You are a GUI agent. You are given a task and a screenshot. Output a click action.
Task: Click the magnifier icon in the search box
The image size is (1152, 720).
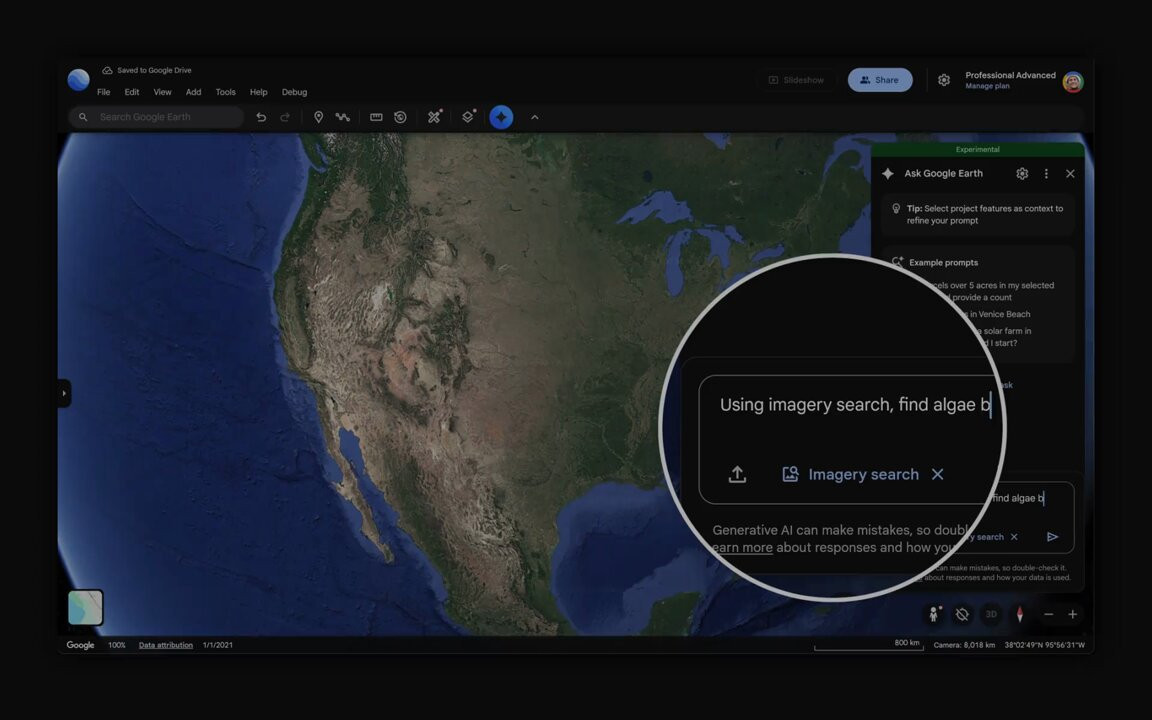[83, 117]
